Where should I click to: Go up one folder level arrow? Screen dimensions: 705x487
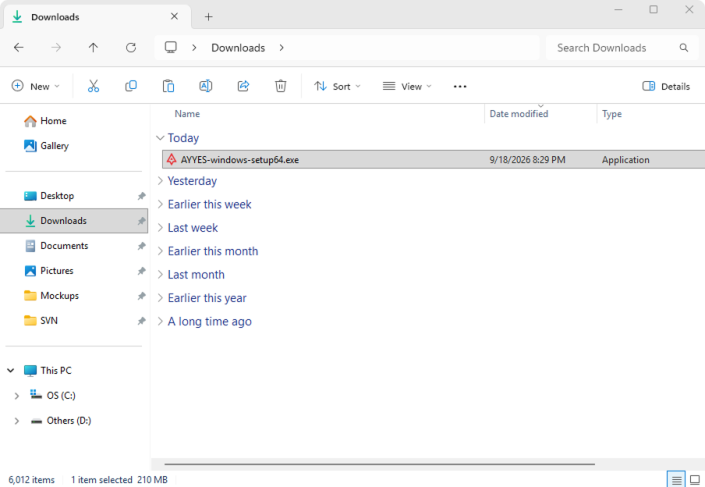click(x=93, y=47)
